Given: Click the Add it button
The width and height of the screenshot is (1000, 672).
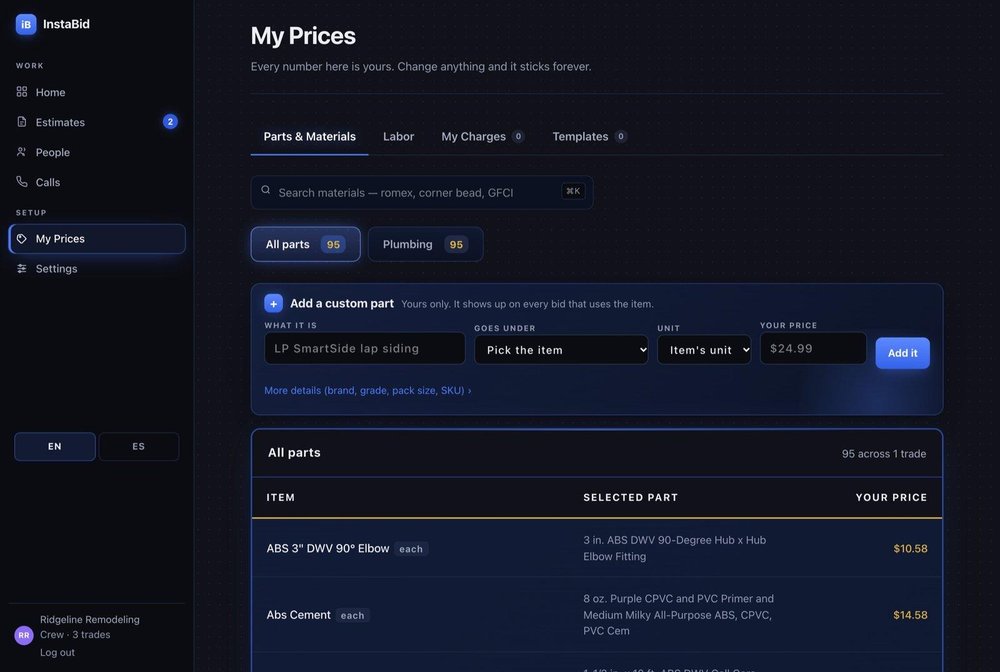Looking at the screenshot, I should pos(902,353).
